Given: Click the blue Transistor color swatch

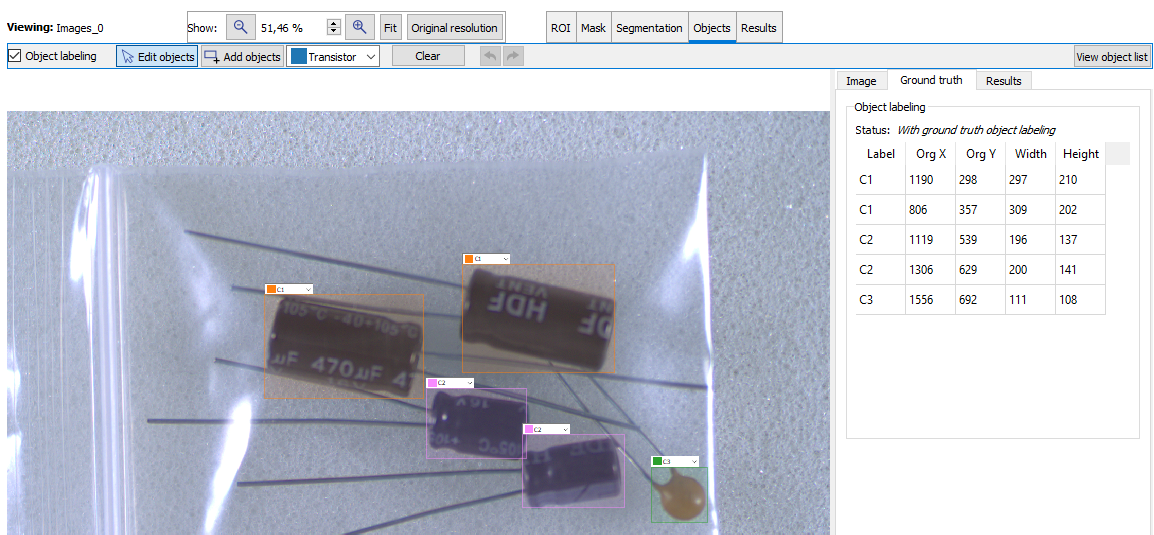Looking at the screenshot, I should point(298,57).
